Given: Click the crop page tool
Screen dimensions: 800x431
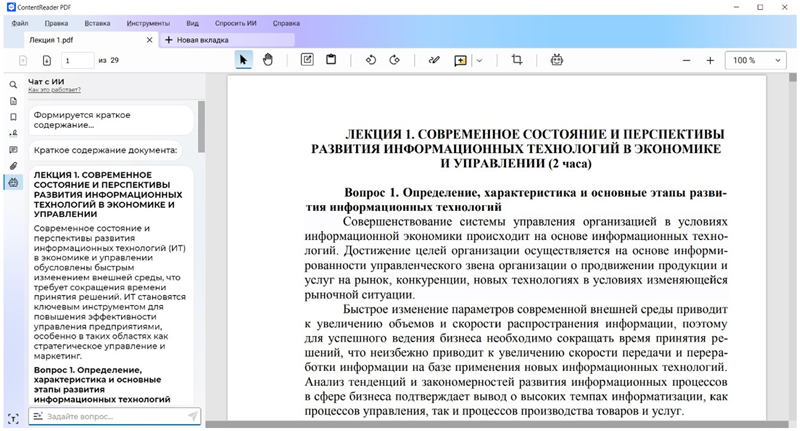Looking at the screenshot, I should (x=517, y=60).
